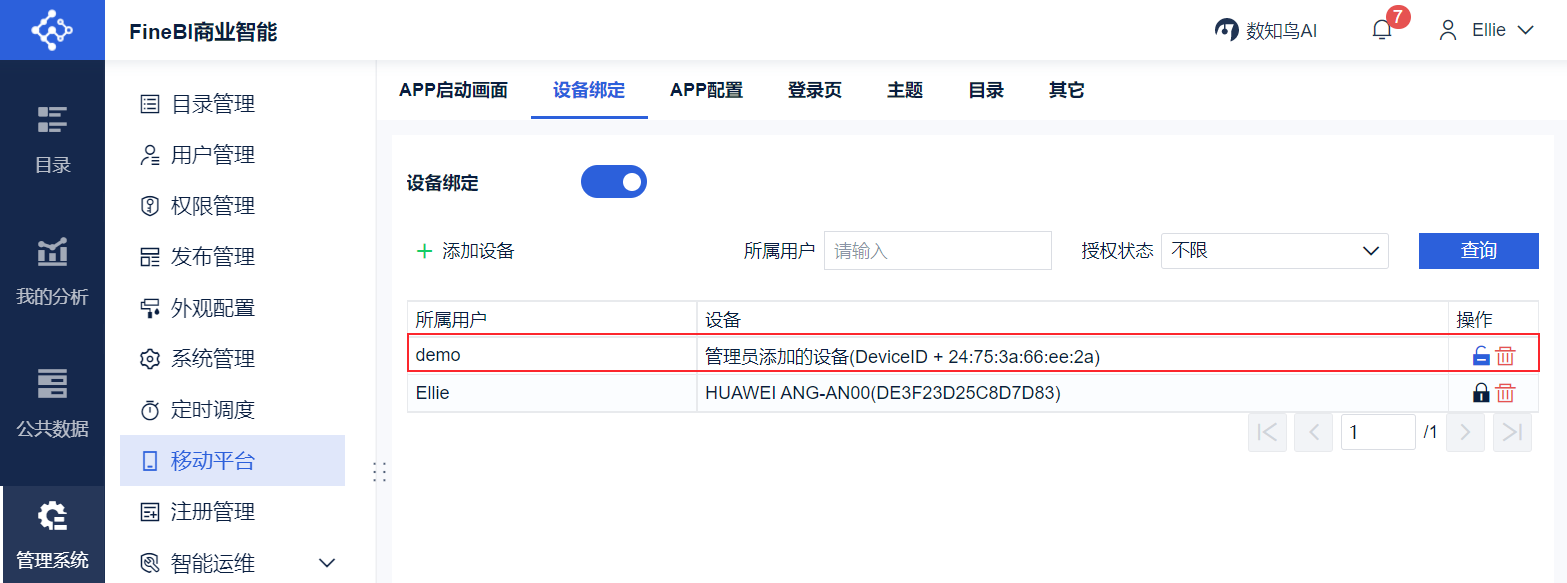Open 发布管理 in the sidebar
This screenshot has width=1567, height=583.
[232, 257]
